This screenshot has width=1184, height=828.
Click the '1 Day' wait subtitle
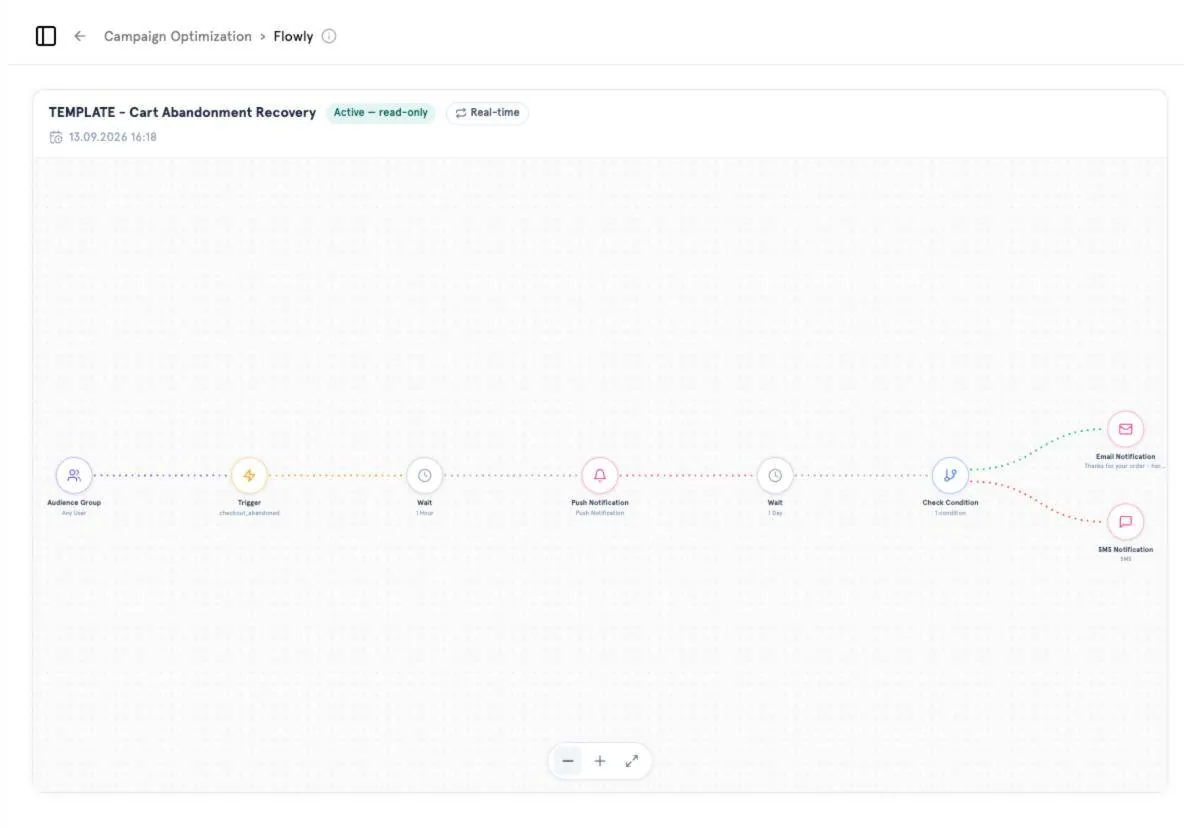[x=775, y=513]
